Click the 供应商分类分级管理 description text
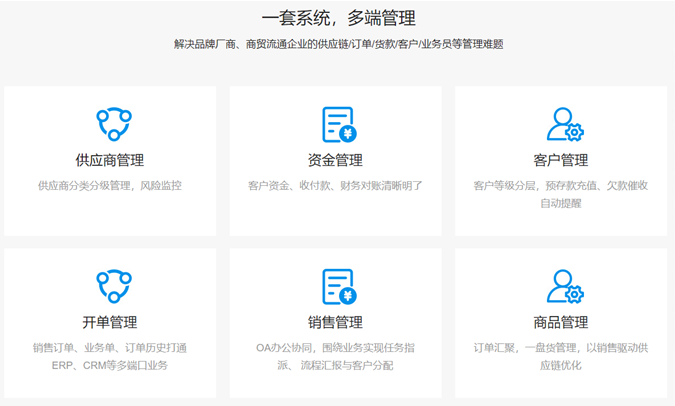Screen dimensions: 675x406 [110, 186]
